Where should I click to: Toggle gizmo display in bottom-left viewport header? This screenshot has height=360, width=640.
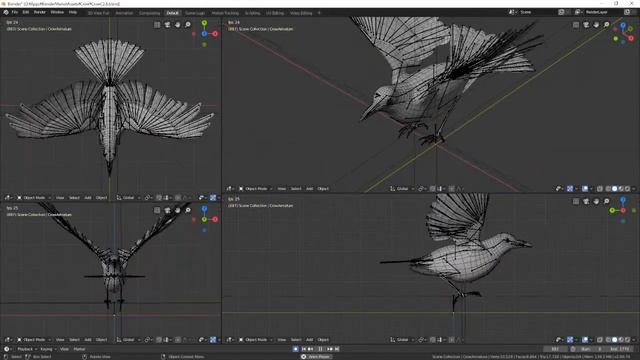coord(213,340)
